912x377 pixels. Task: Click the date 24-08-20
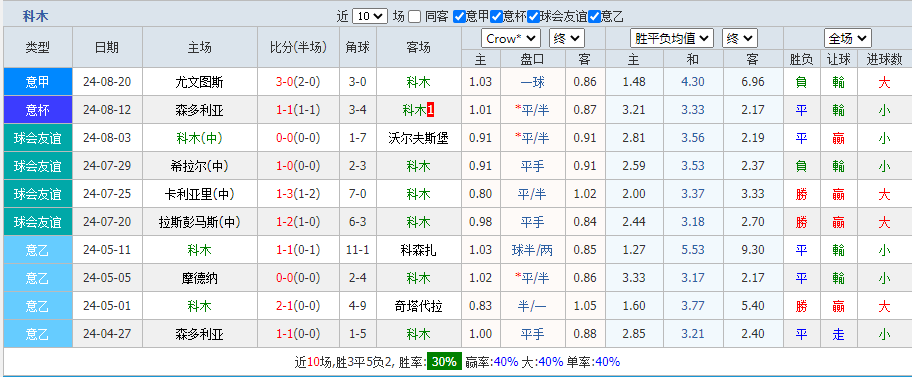pyautogui.click(x=107, y=82)
